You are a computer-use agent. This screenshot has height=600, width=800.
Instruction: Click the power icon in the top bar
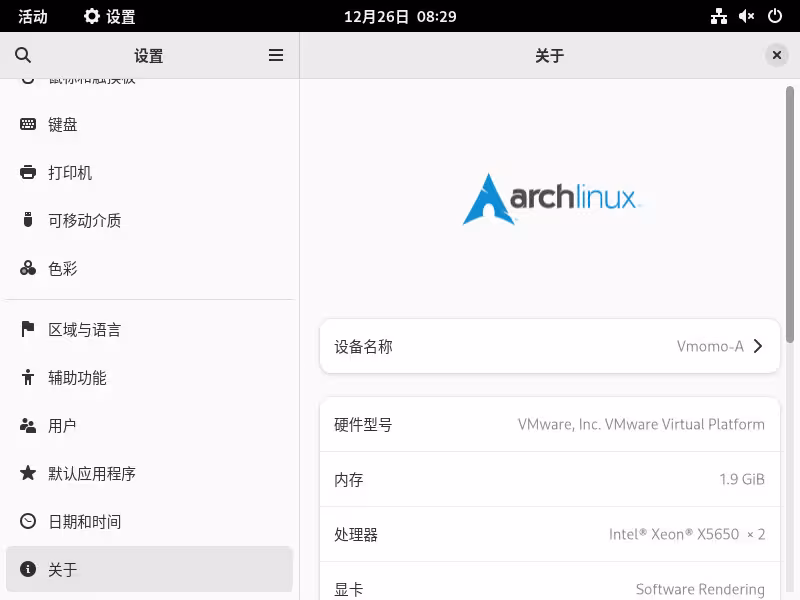(775, 16)
